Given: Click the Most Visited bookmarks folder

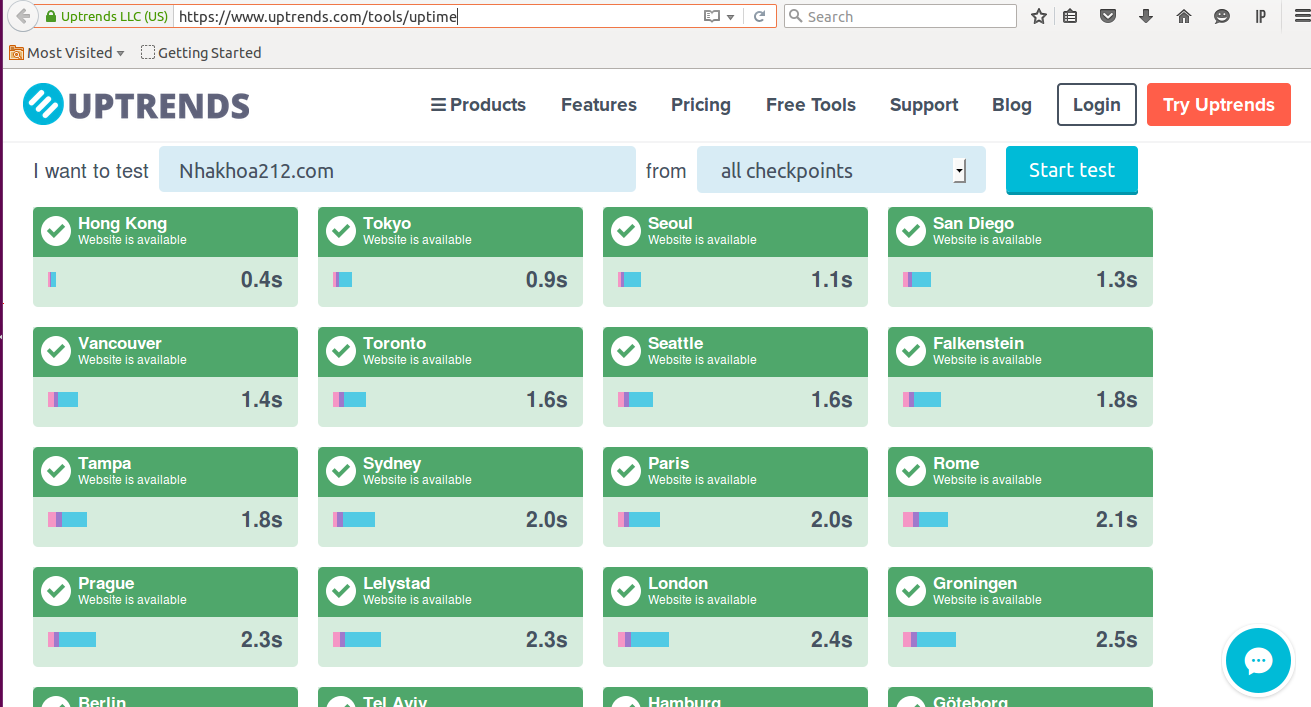Looking at the screenshot, I should pyautogui.click(x=66, y=53).
